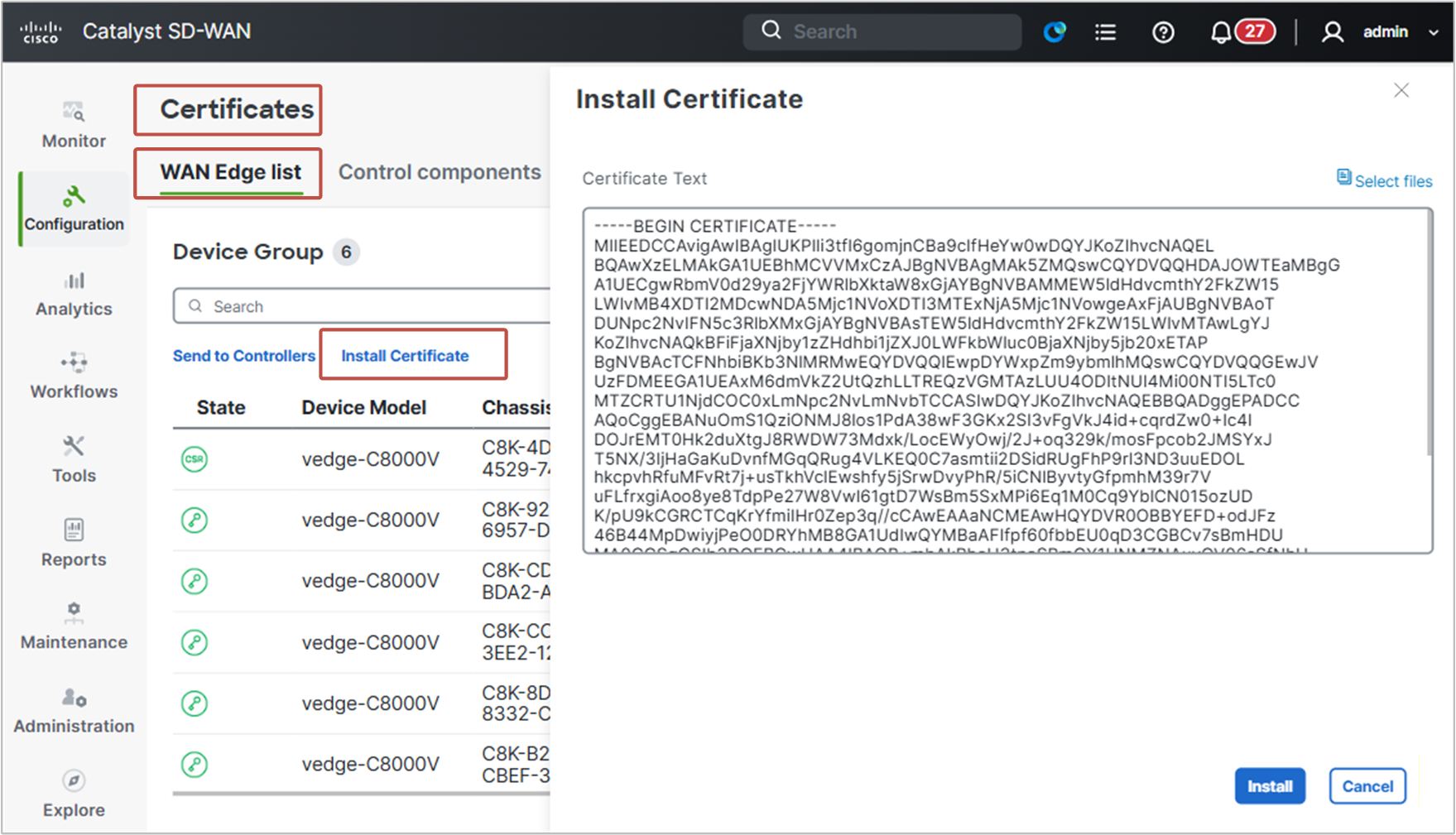Open the Explore sidebar section
This screenshot has height=835, width=1456.
74,794
